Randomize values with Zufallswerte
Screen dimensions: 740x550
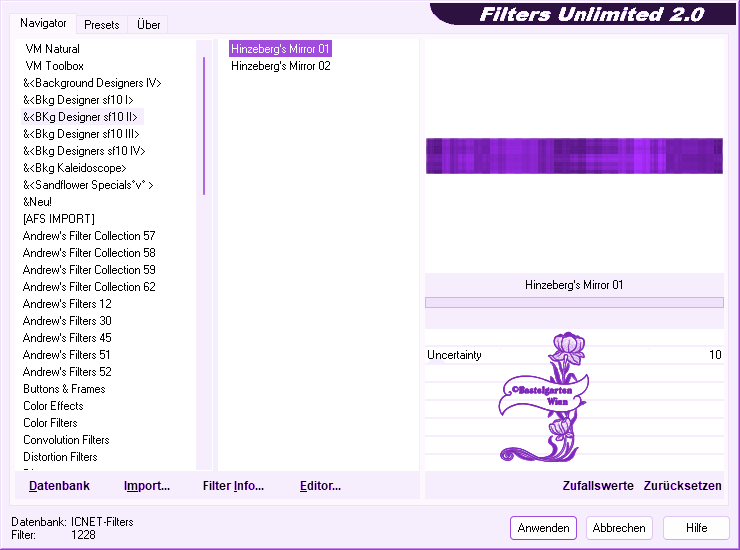point(598,486)
